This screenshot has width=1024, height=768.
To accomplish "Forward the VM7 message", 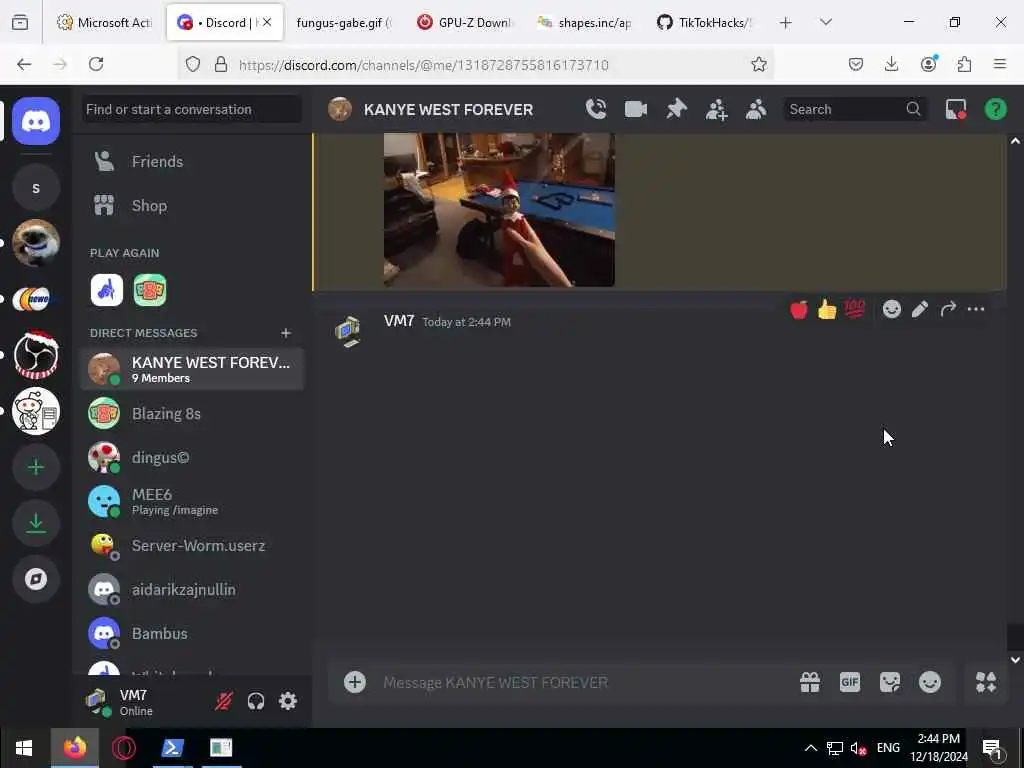I will [x=948, y=309].
